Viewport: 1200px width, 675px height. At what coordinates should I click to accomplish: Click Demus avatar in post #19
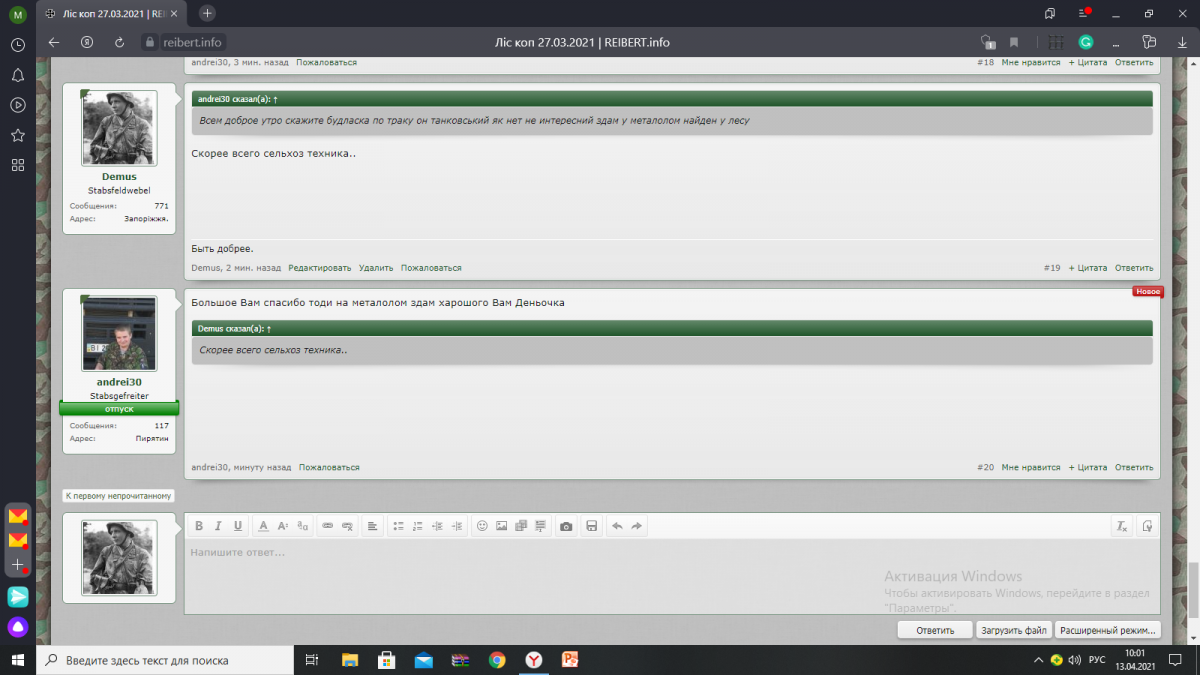pyautogui.click(x=119, y=128)
